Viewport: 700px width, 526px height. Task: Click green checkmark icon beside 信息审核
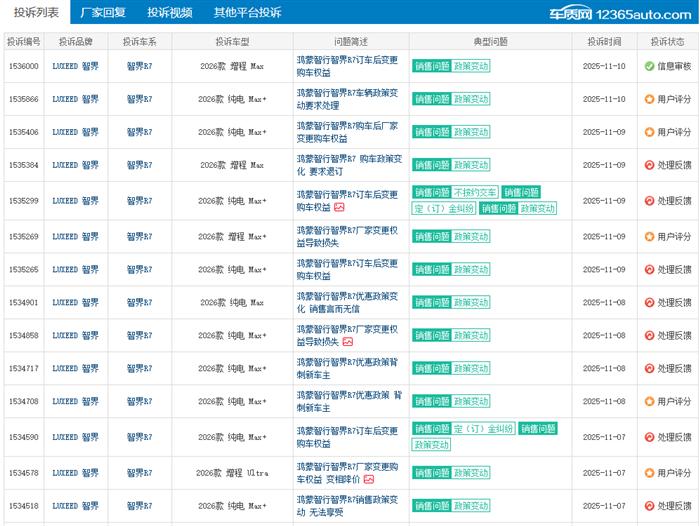pyautogui.click(x=649, y=66)
